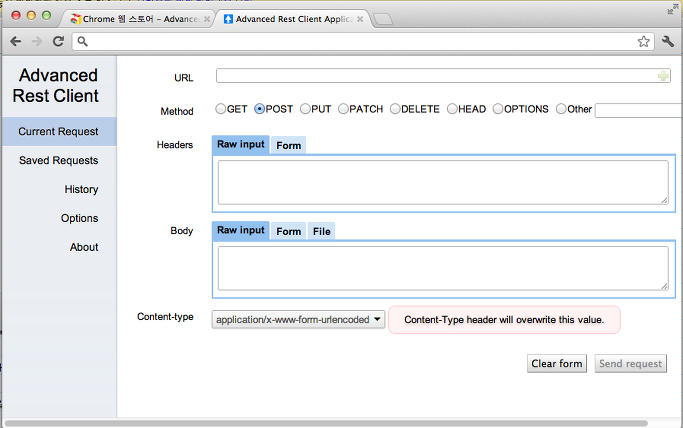683x428 pixels.
Task: Click the green plus icon in URL field
Action: point(663,76)
